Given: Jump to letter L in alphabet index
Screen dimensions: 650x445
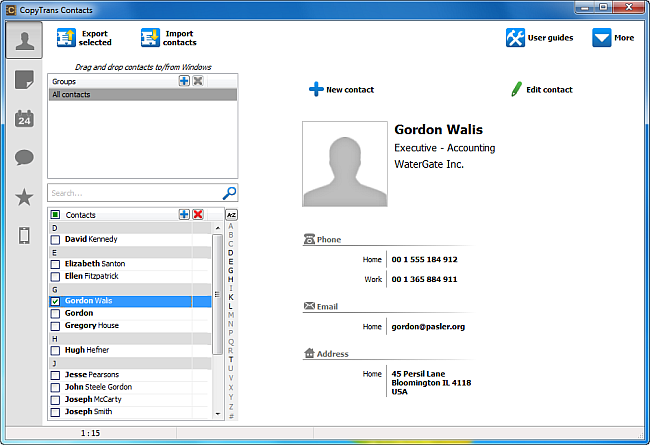Looking at the screenshot, I should (231, 306).
